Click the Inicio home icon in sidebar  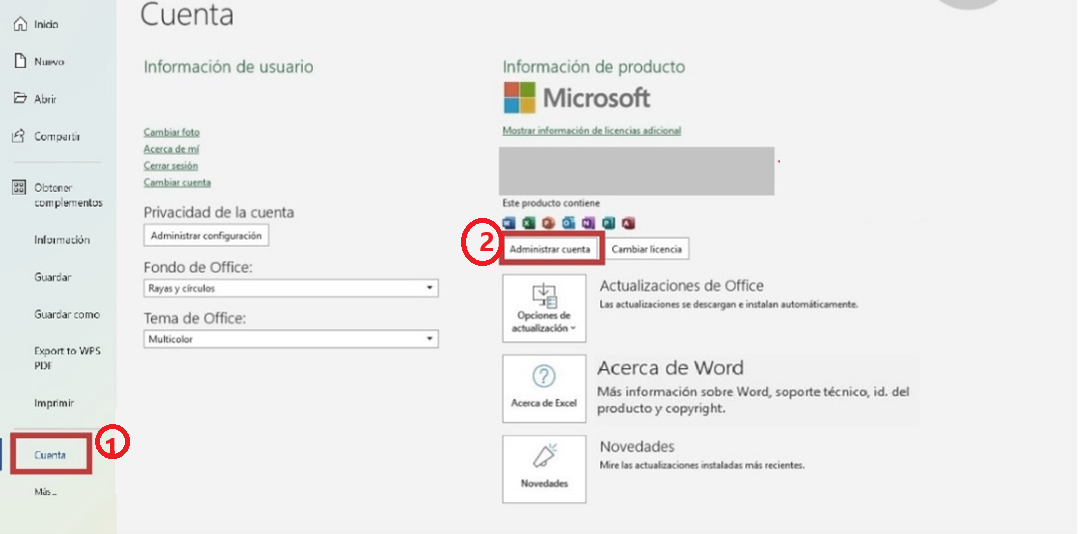[x=19, y=24]
